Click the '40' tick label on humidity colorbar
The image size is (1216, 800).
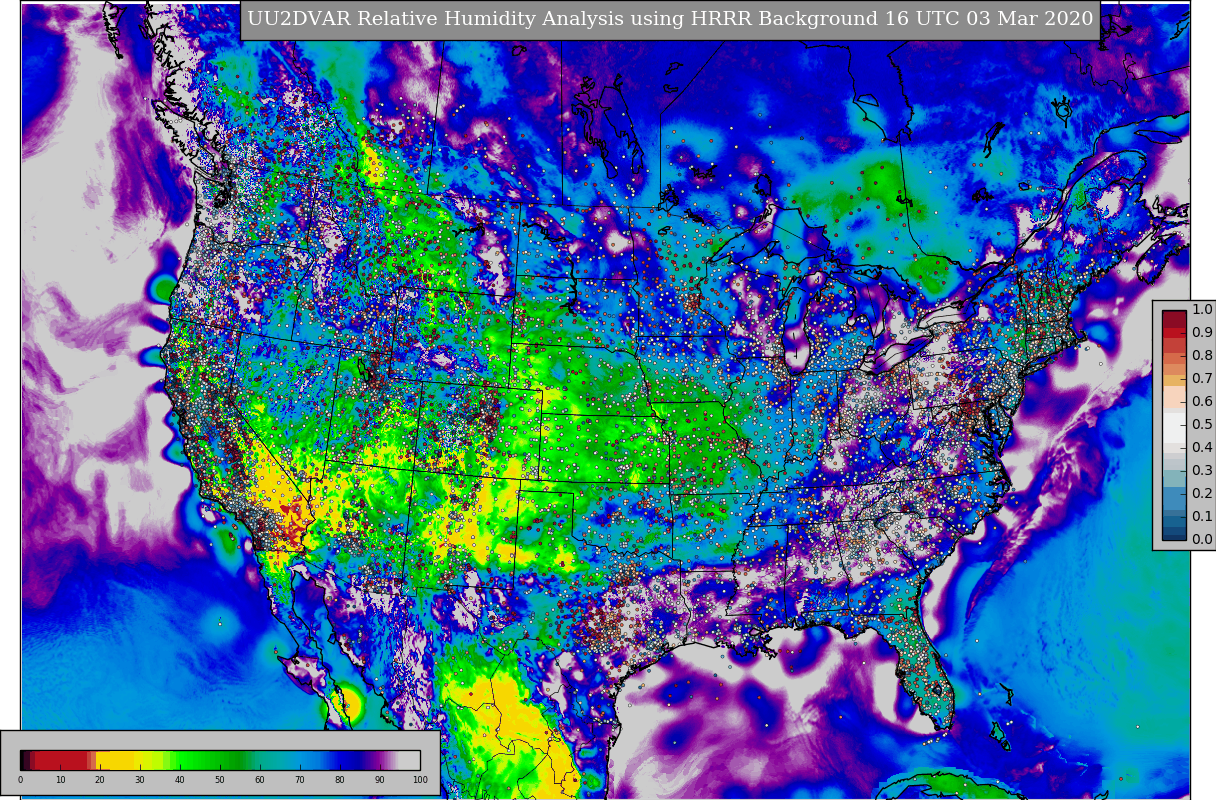180,779
